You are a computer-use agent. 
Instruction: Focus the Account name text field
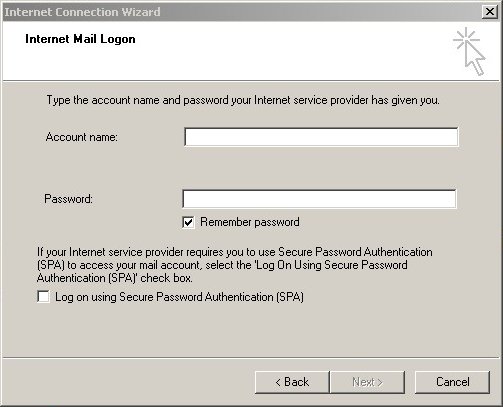pos(321,137)
